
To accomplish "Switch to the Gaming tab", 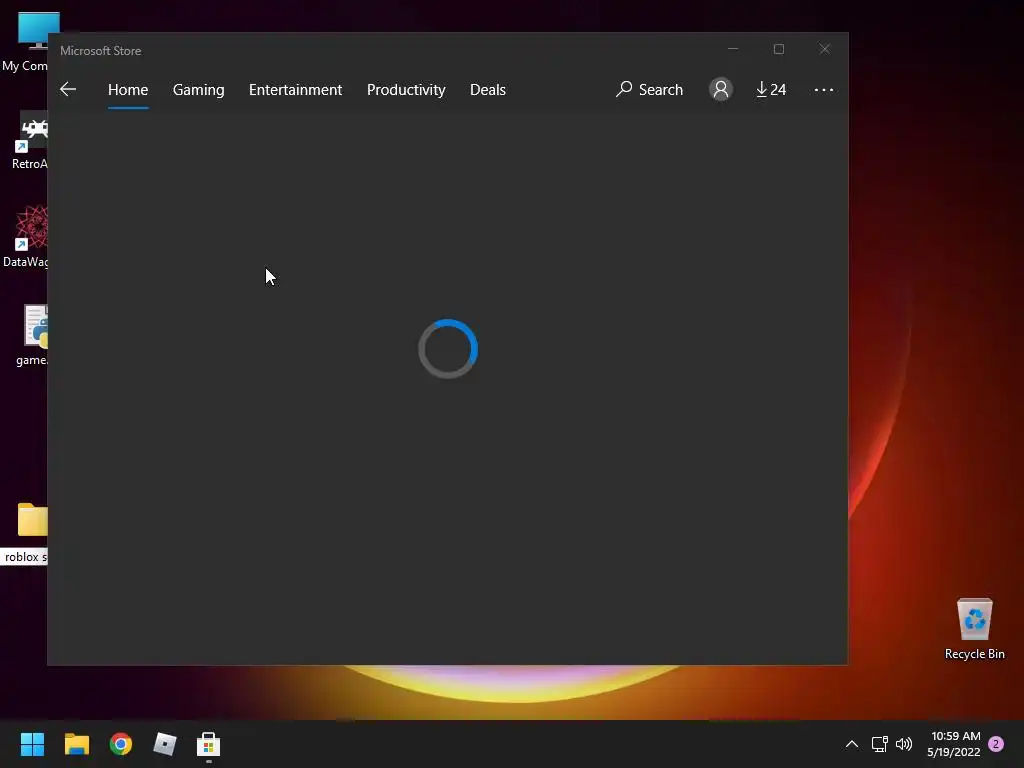I will [x=199, y=89].
